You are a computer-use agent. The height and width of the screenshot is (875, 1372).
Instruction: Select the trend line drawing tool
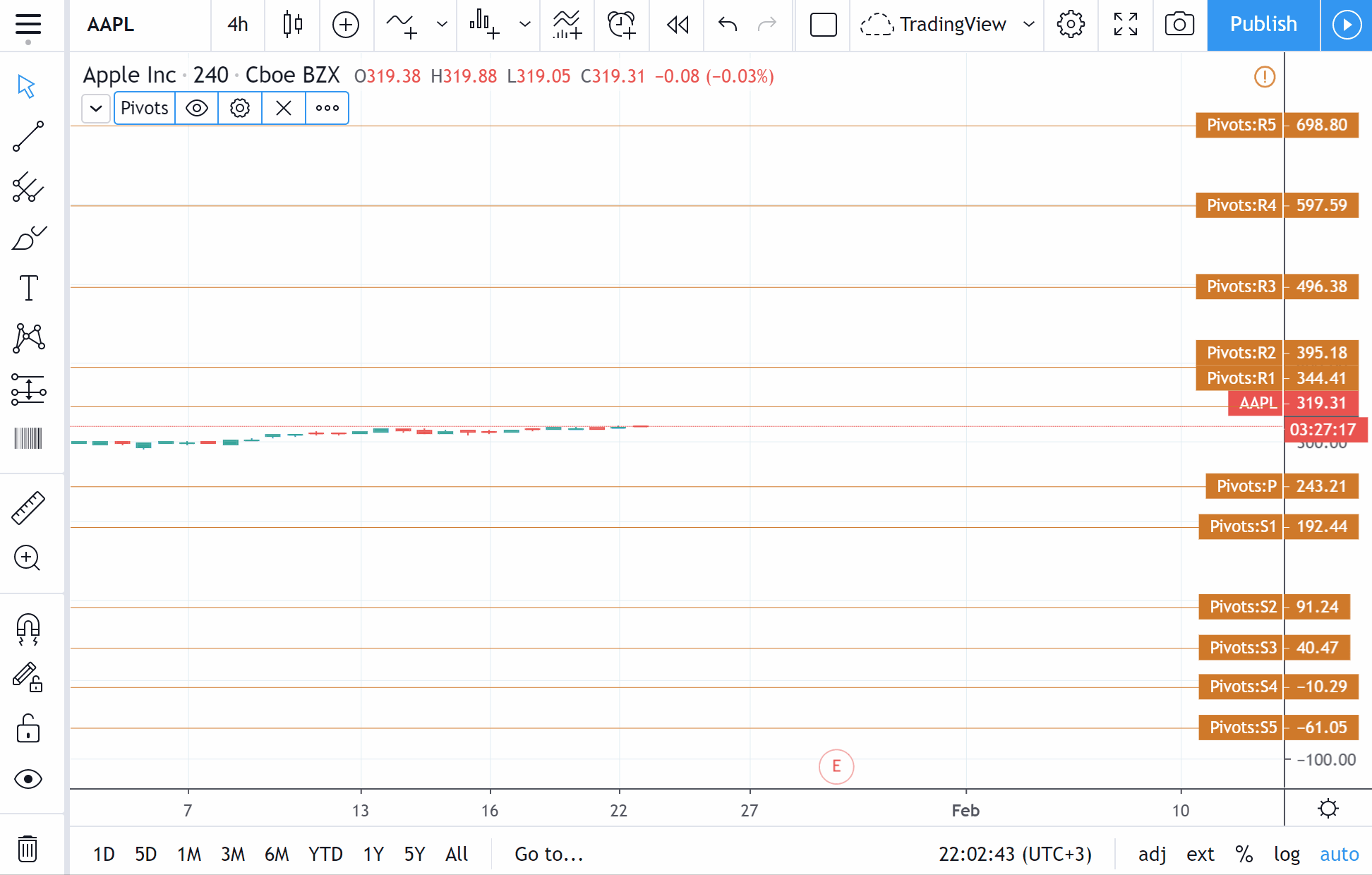[28, 136]
